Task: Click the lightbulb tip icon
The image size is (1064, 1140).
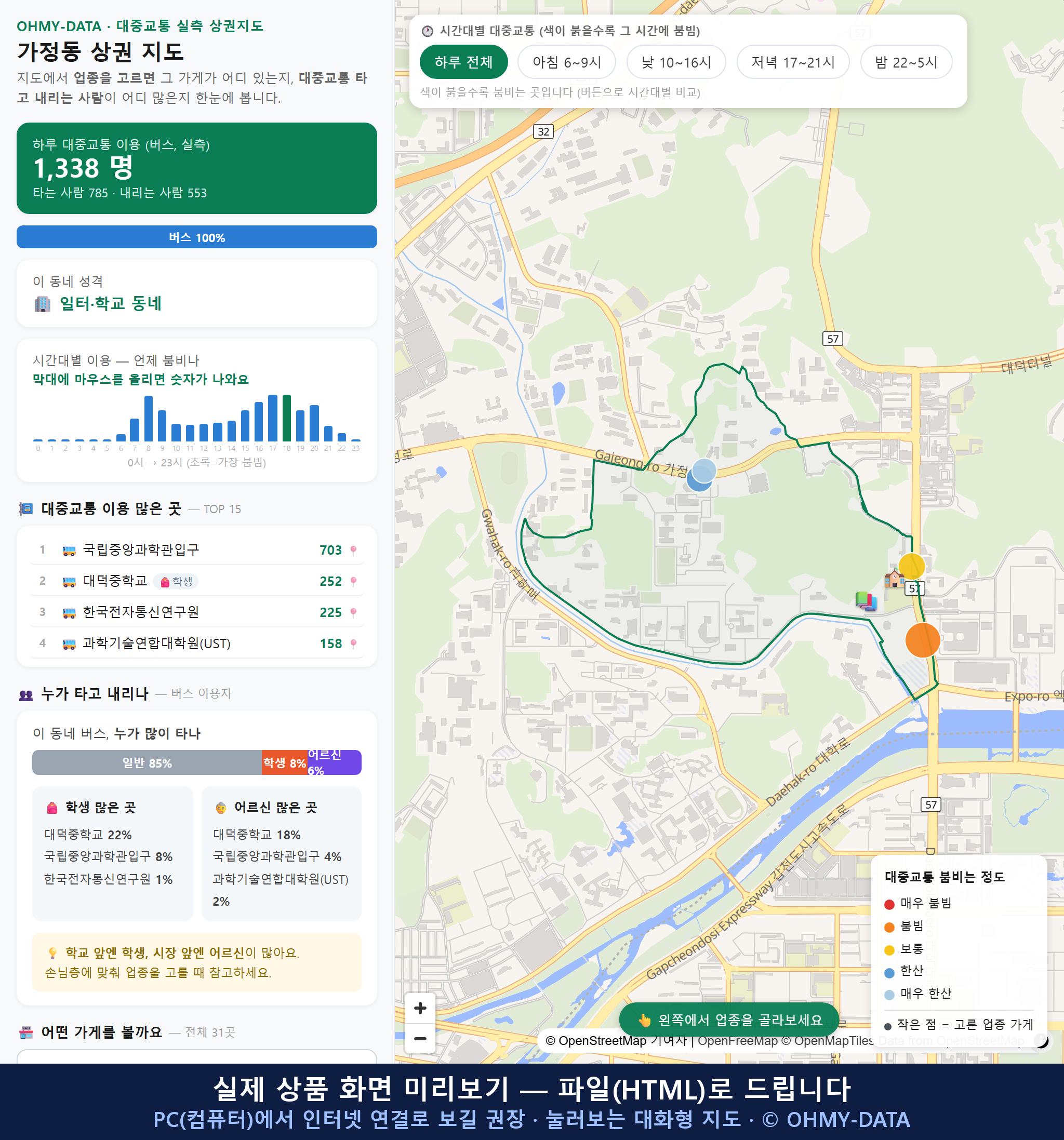Action: pyautogui.click(x=52, y=953)
